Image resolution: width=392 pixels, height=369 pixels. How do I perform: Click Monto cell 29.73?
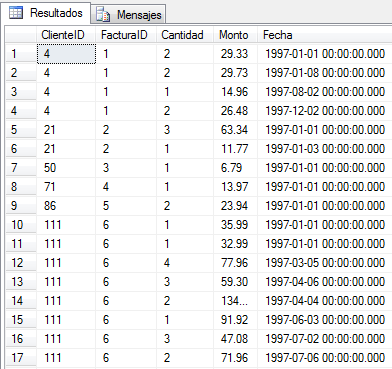235,73
